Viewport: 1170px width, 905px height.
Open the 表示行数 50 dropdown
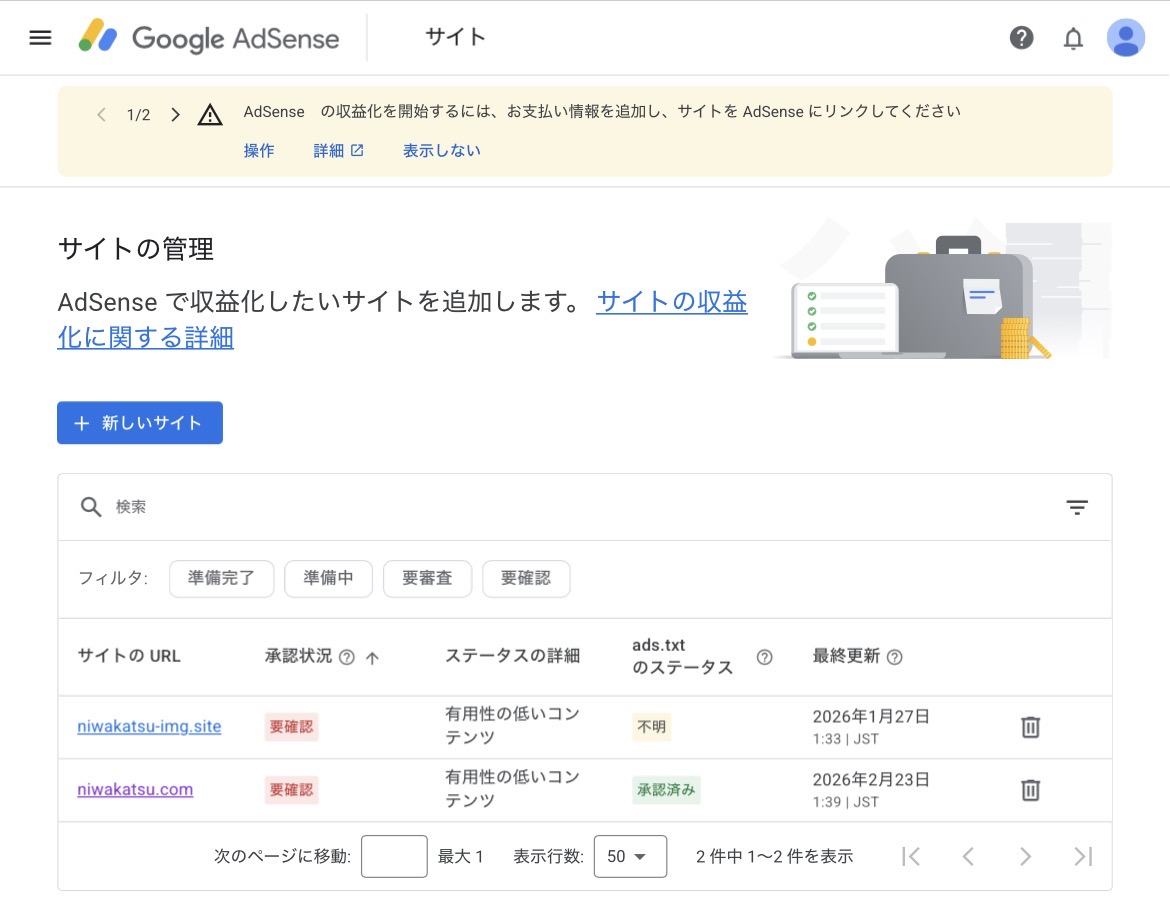[x=630, y=856]
